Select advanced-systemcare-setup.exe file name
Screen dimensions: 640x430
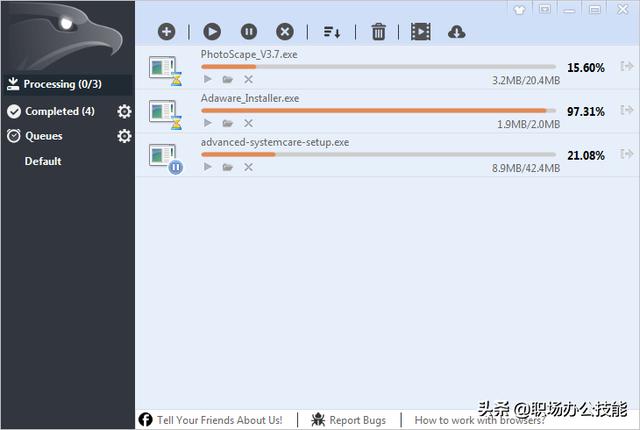(275, 142)
